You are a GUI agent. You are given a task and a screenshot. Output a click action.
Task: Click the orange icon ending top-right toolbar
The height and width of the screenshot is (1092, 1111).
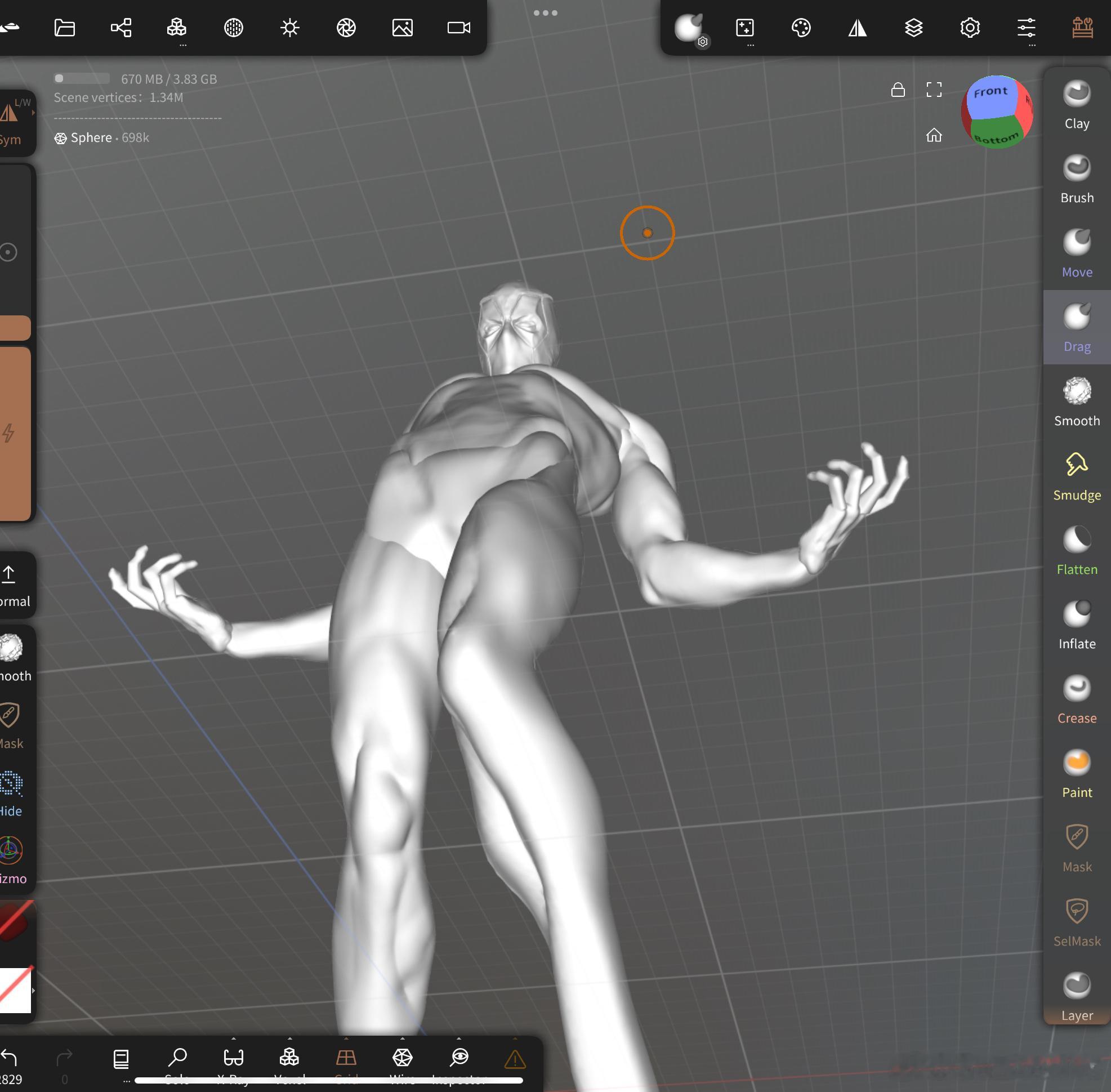pyautogui.click(x=1082, y=28)
